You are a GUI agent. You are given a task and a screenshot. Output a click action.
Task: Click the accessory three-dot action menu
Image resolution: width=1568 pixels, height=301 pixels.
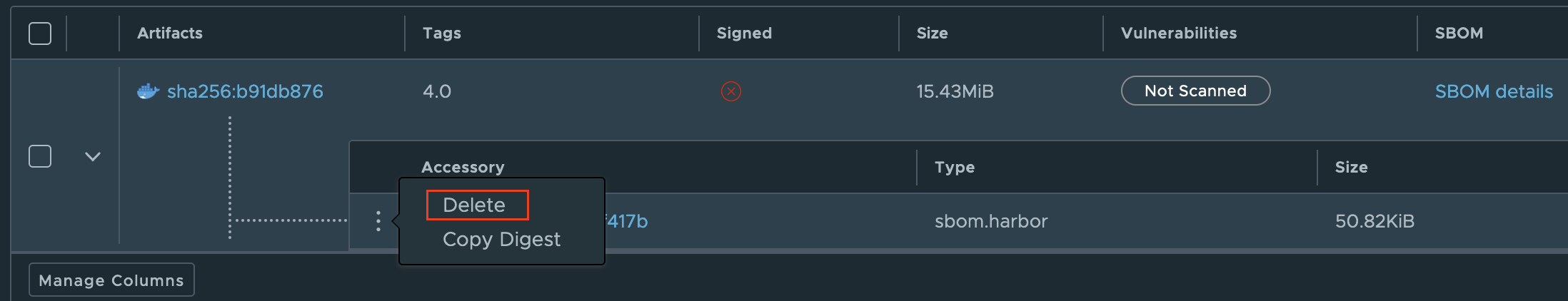coord(378,221)
